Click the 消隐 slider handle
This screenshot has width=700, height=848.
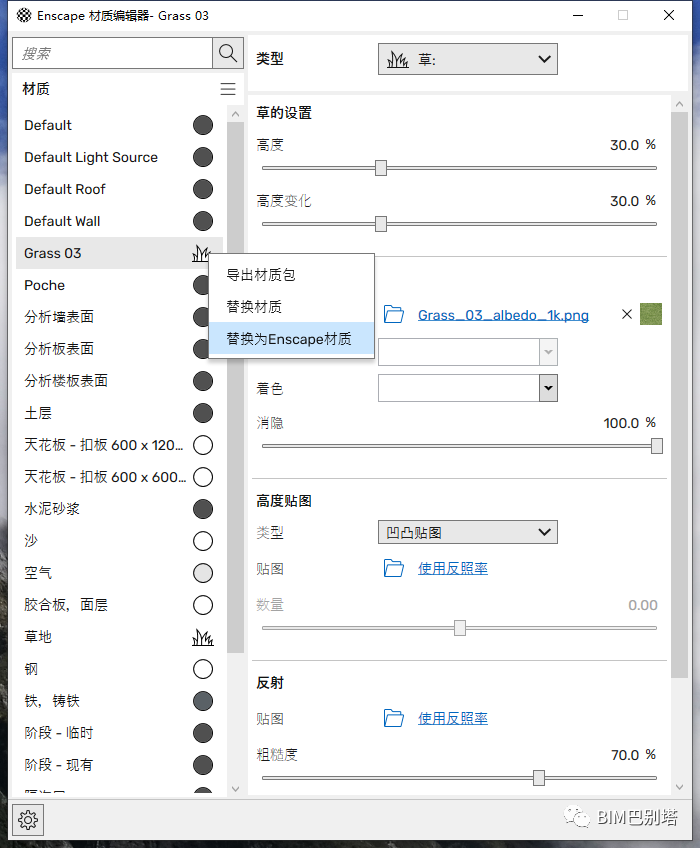(657, 446)
